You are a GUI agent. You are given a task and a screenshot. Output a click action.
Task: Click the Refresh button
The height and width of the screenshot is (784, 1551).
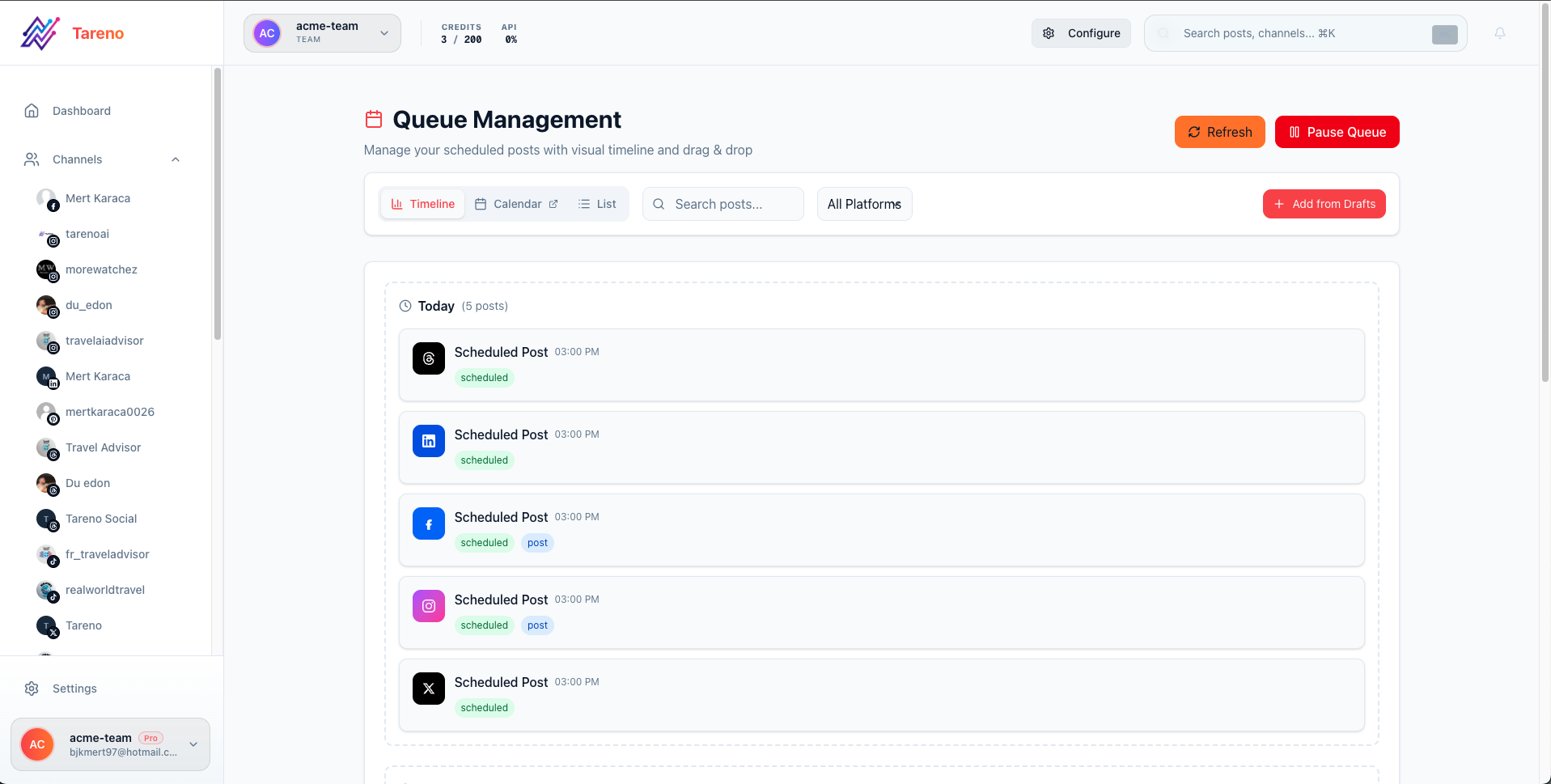coord(1219,132)
